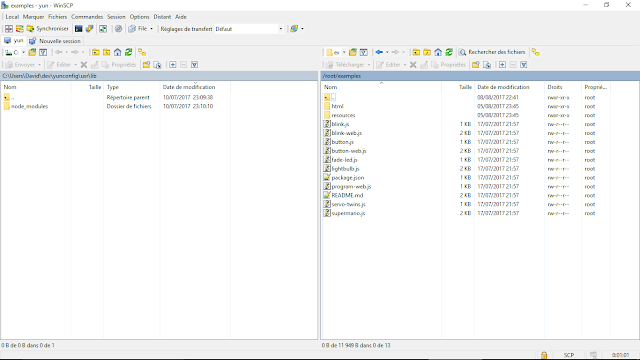Click local directory tree toggle icon
This screenshot has width=640, height=360.
point(142,52)
